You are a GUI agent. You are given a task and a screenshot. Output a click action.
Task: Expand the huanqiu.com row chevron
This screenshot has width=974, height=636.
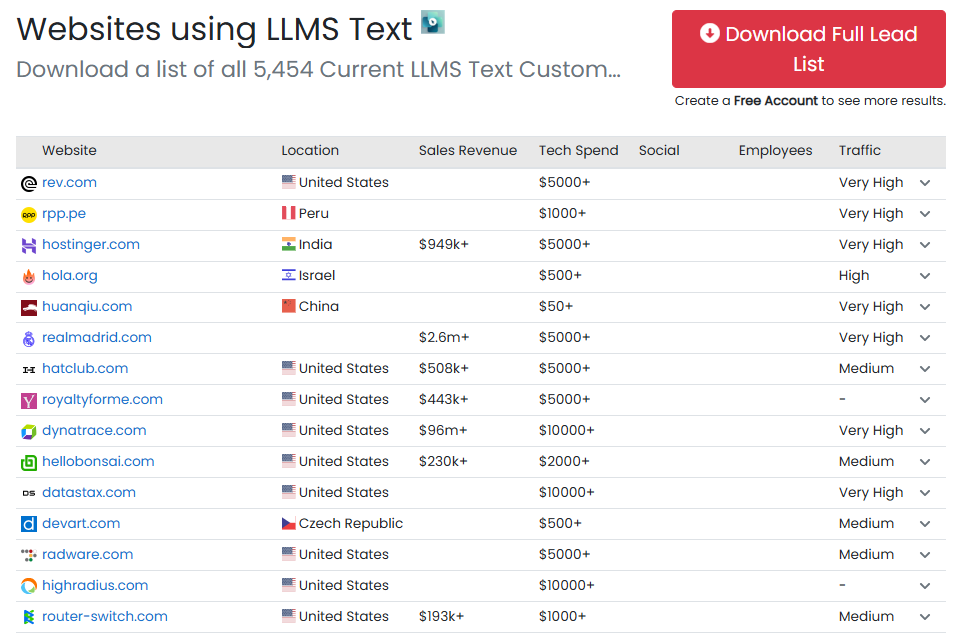(x=924, y=307)
